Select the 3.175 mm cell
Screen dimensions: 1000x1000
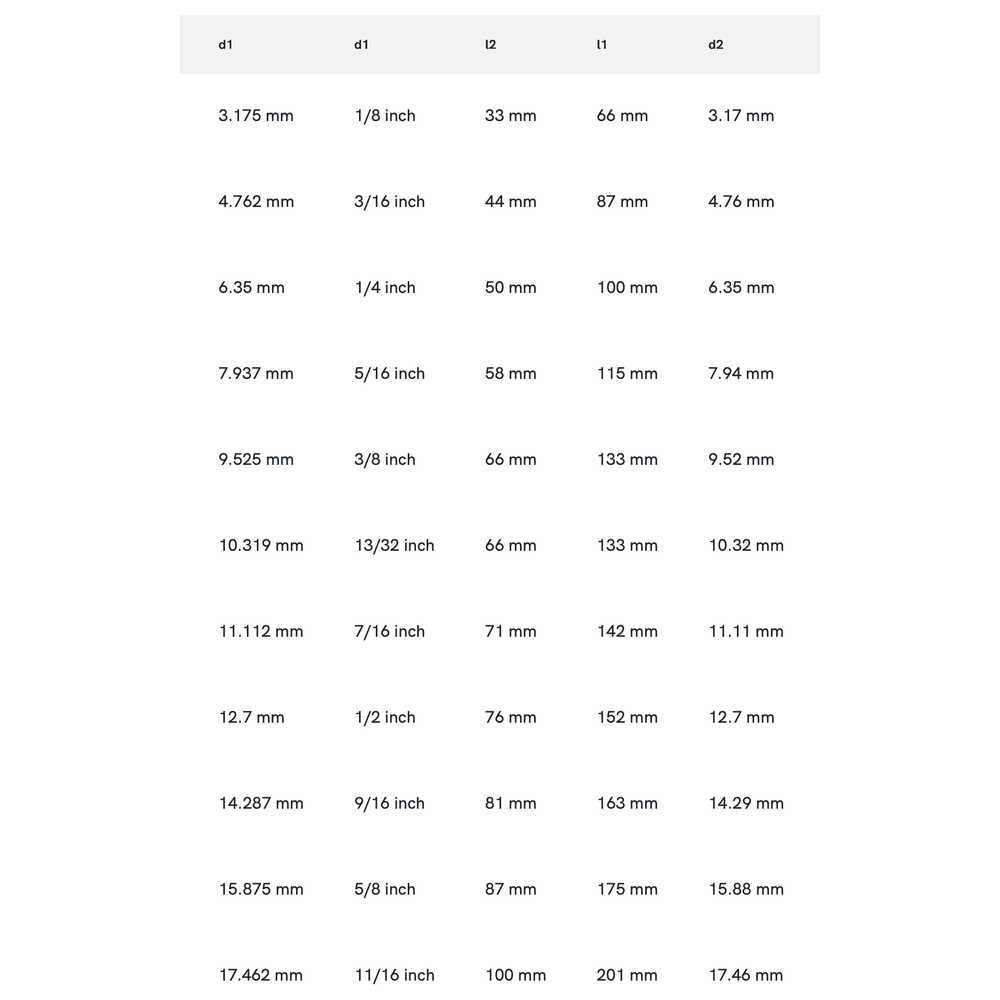point(256,116)
